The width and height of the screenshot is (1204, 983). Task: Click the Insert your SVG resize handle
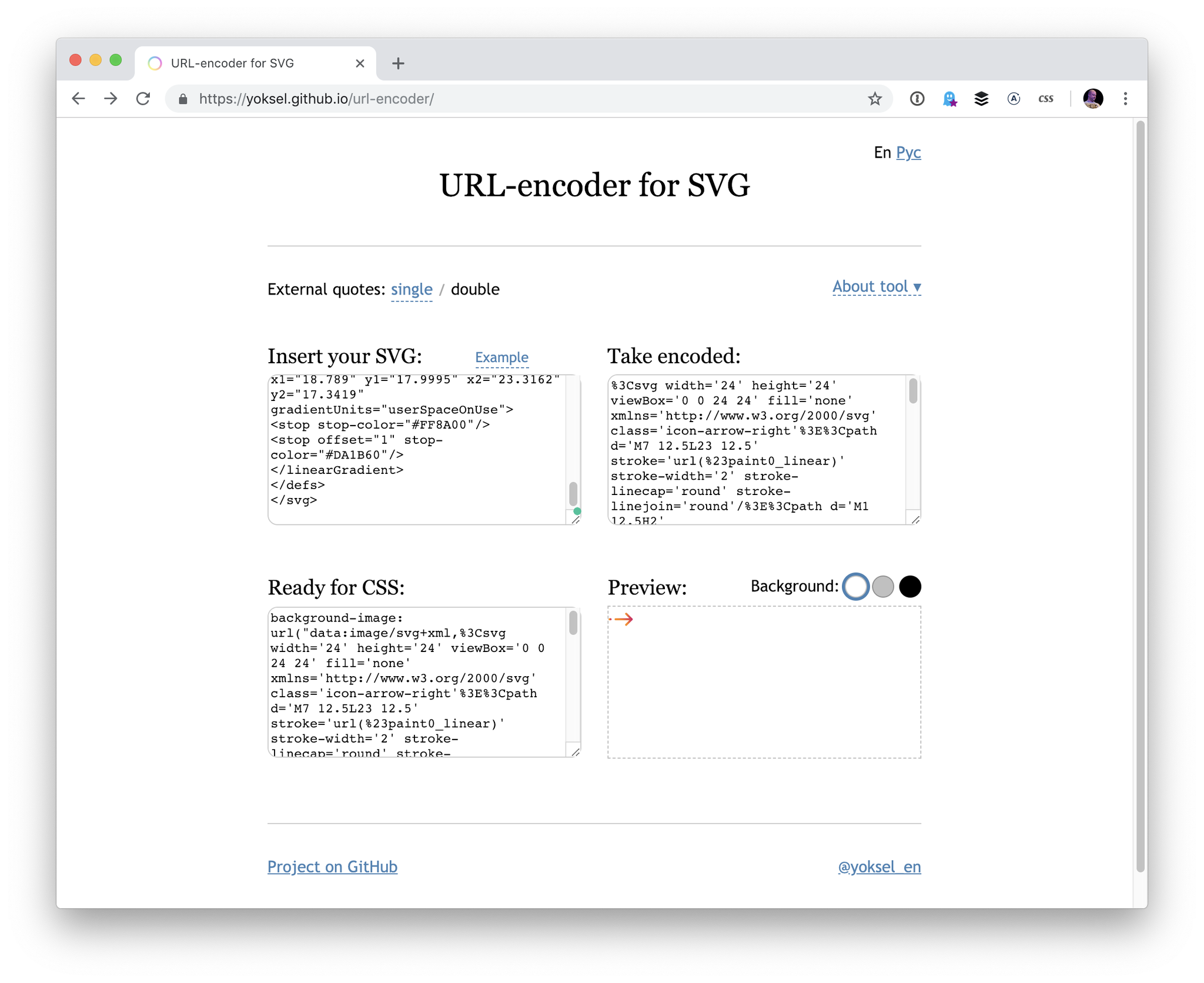tap(576, 519)
